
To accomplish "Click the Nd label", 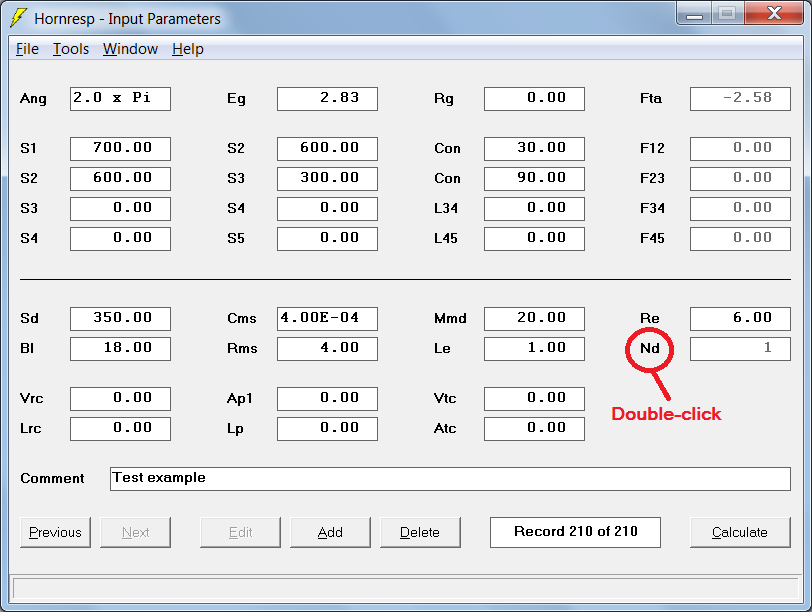I will (x=650, y=348).
